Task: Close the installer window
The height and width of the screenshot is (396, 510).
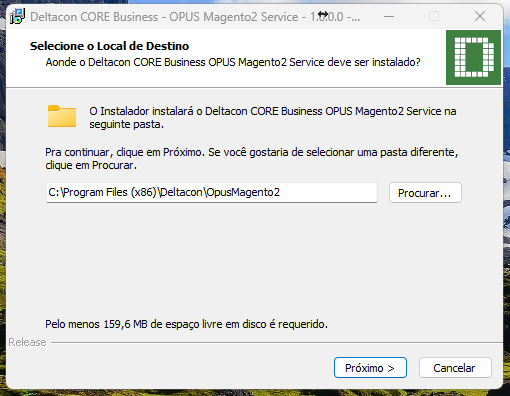Action: coord(480,16)
